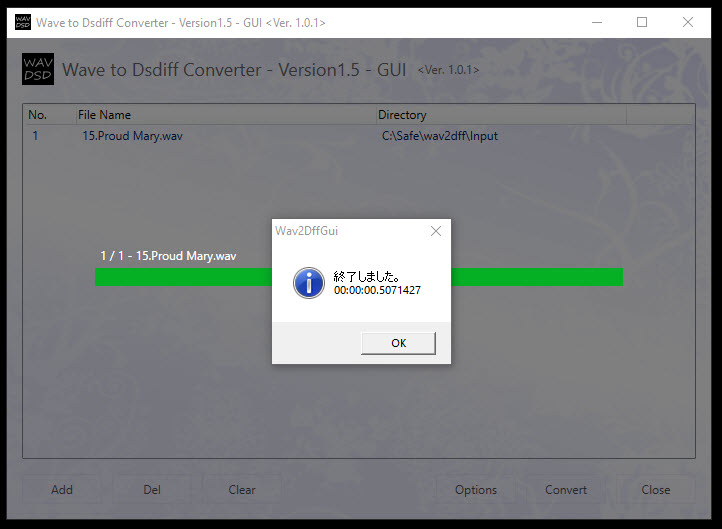This screenshot has height=529, width=722.
Task: Click the Wav2DffGui dialog title text
Action: (306, 231)
